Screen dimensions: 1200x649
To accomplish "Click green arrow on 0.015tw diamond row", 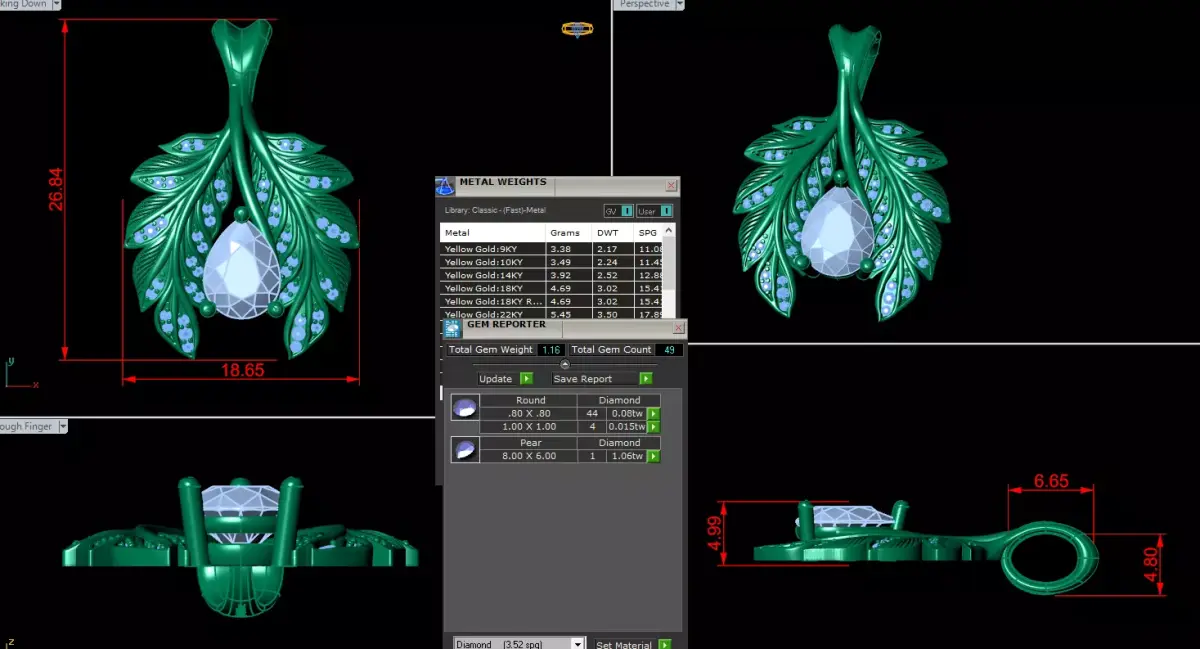I will point(654,427).
